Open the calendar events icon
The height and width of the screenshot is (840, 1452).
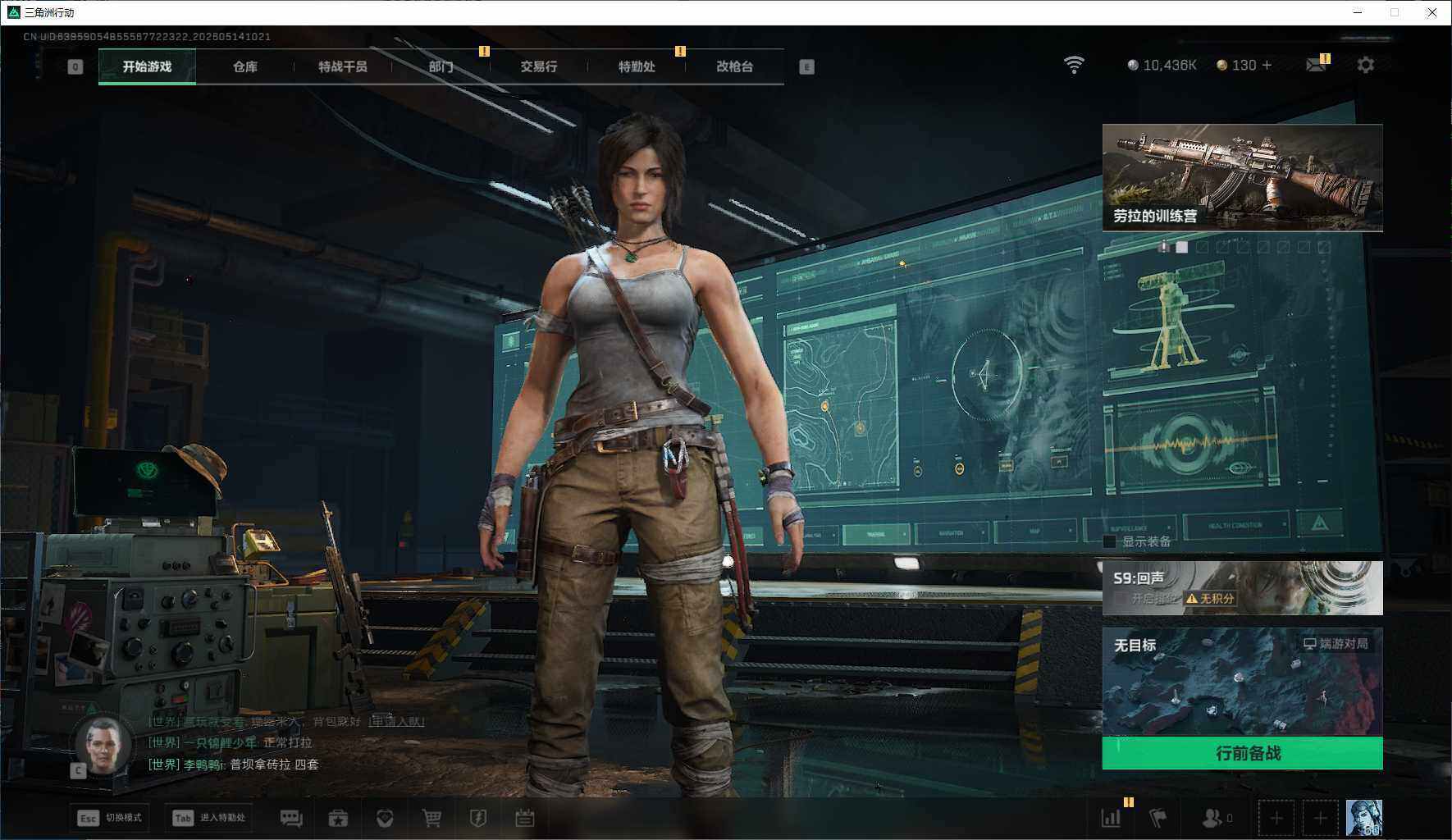(x=525, y=818)
